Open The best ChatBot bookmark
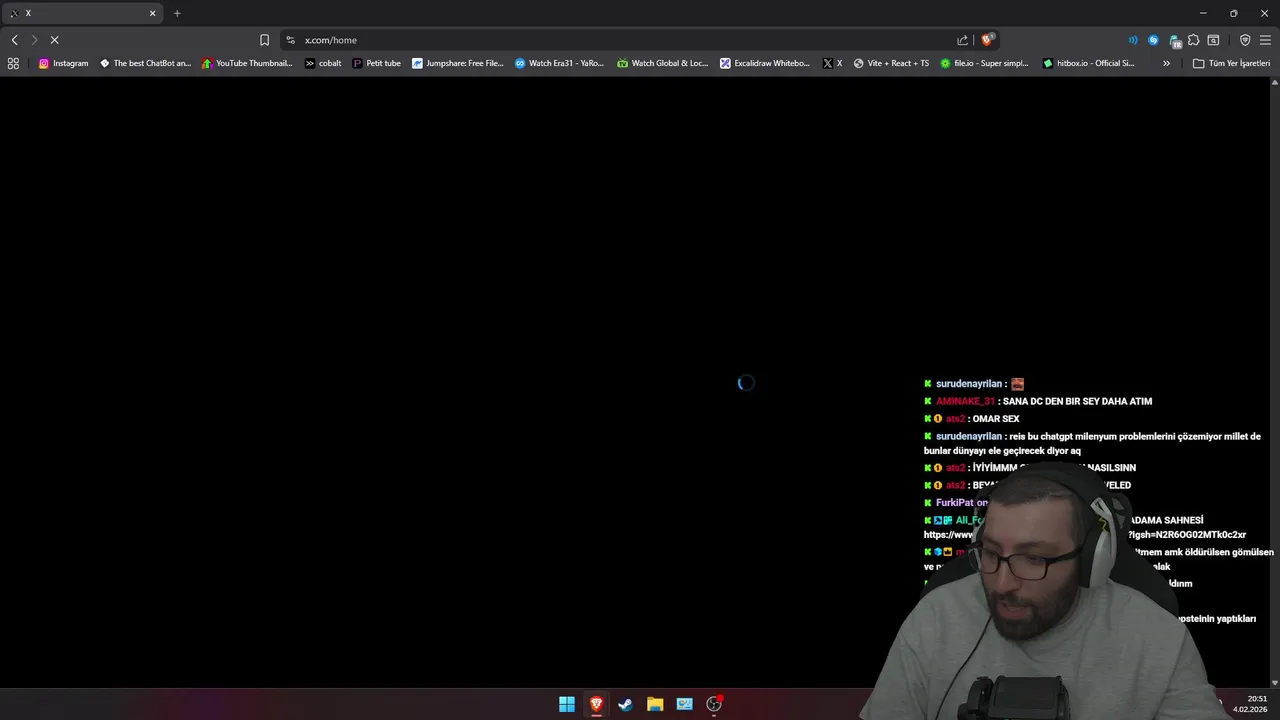This screenshot has width=1280, height=720. point(145,63)
